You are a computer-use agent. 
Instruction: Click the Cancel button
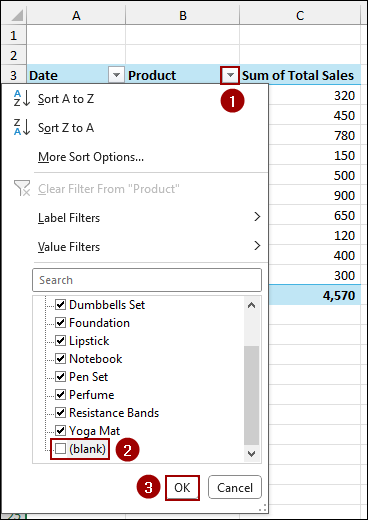[x=235, y=487]
